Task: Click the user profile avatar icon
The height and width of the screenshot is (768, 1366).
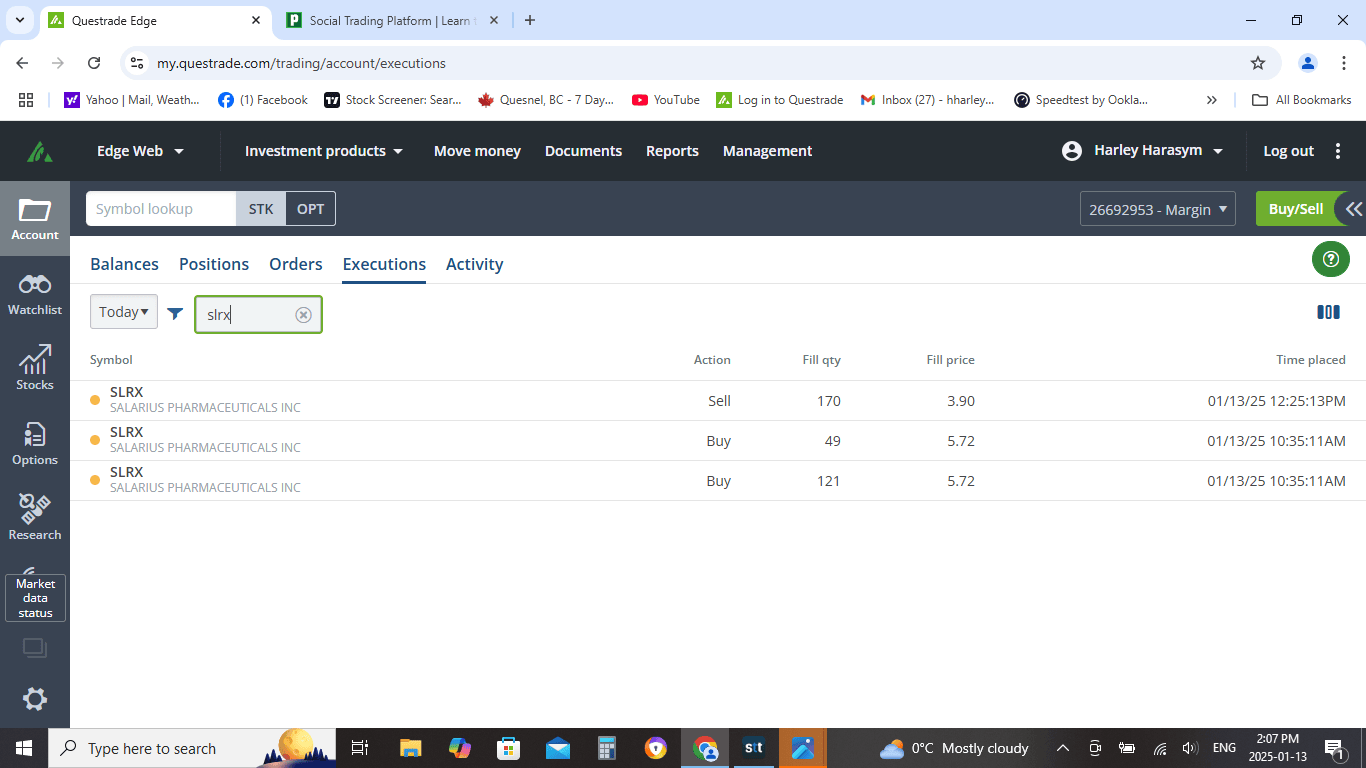Action: click(x=1072, y=151)
